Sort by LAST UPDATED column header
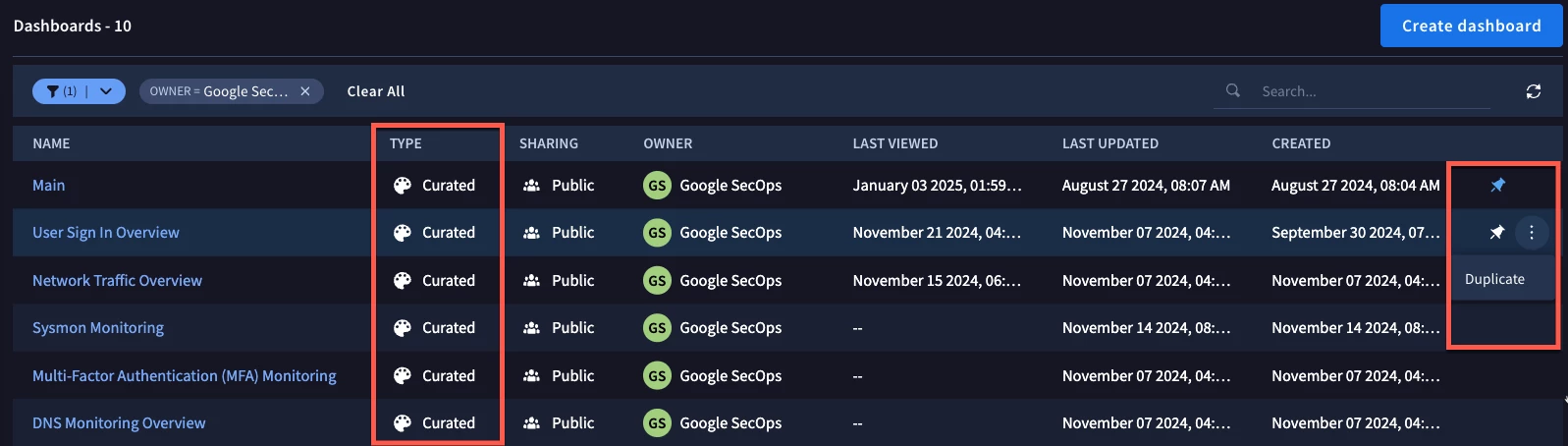Screen dimensions: 1568x446 point(1110,143)
